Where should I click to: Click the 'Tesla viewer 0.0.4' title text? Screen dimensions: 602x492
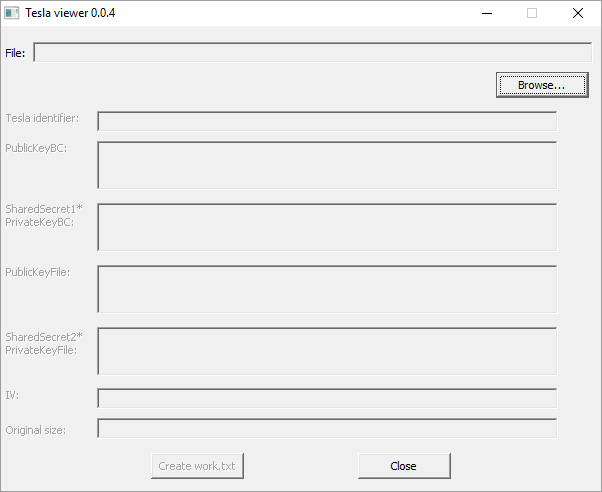[70, 13]
